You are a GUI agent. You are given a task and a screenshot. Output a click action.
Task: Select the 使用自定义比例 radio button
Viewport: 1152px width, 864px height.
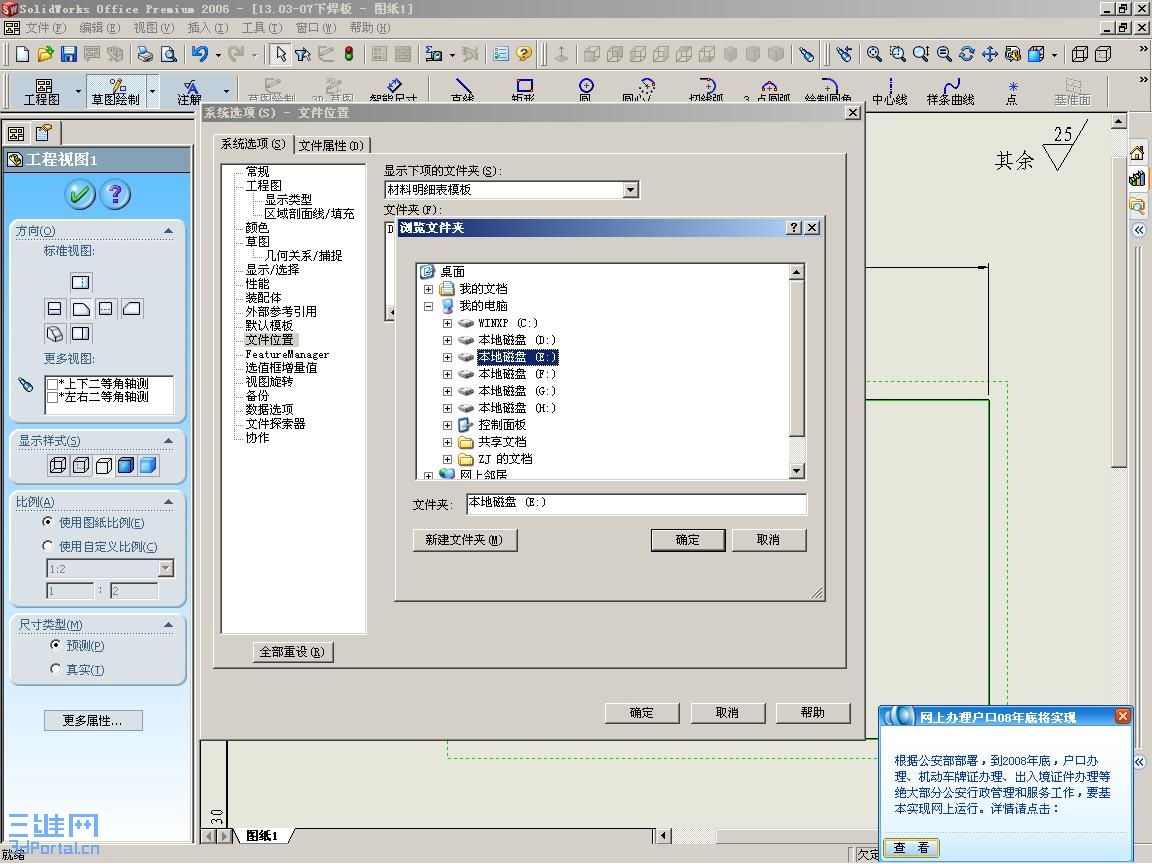click(48, 546)
